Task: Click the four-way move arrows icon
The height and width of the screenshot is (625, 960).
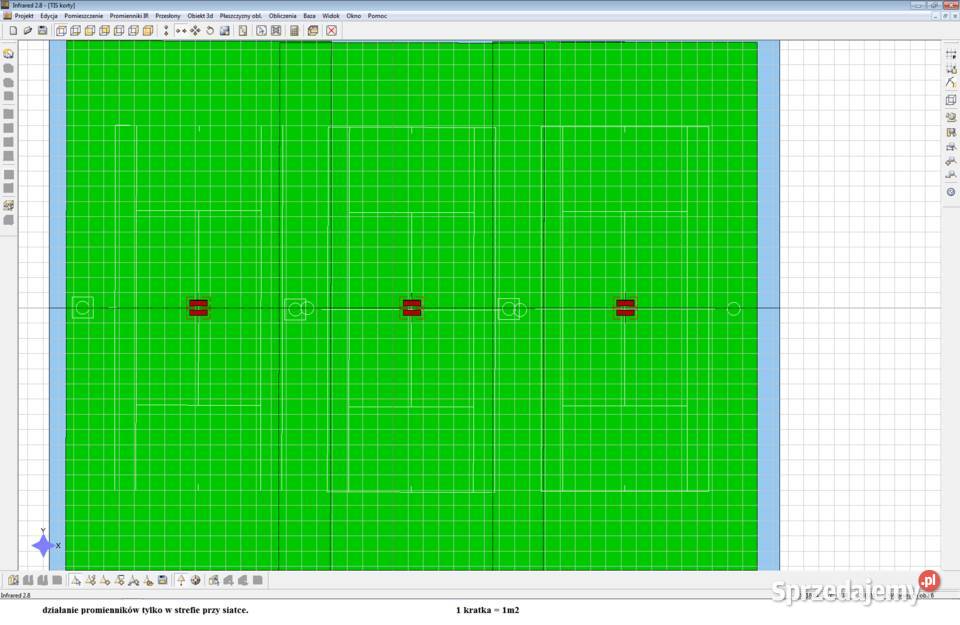Action: pyautogui.click(x=195, y=31)
